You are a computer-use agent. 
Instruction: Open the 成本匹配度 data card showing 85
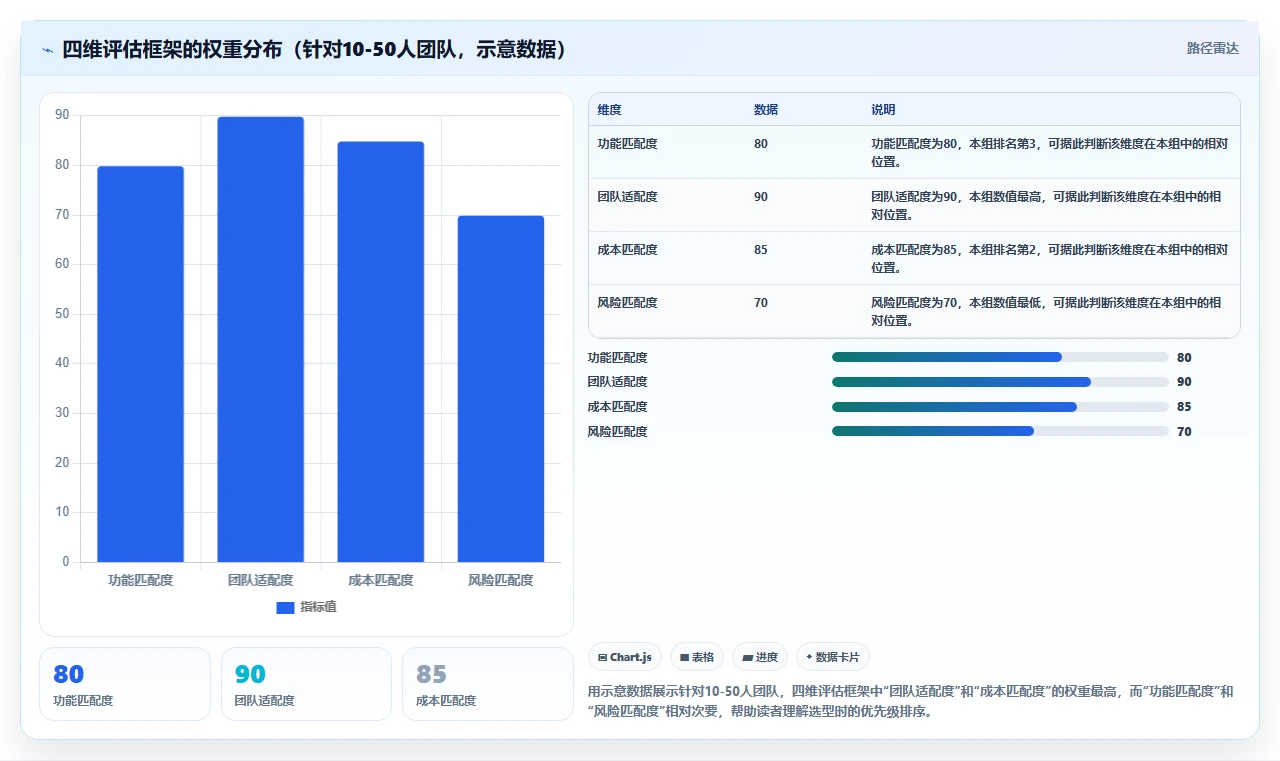click(487, 684)
